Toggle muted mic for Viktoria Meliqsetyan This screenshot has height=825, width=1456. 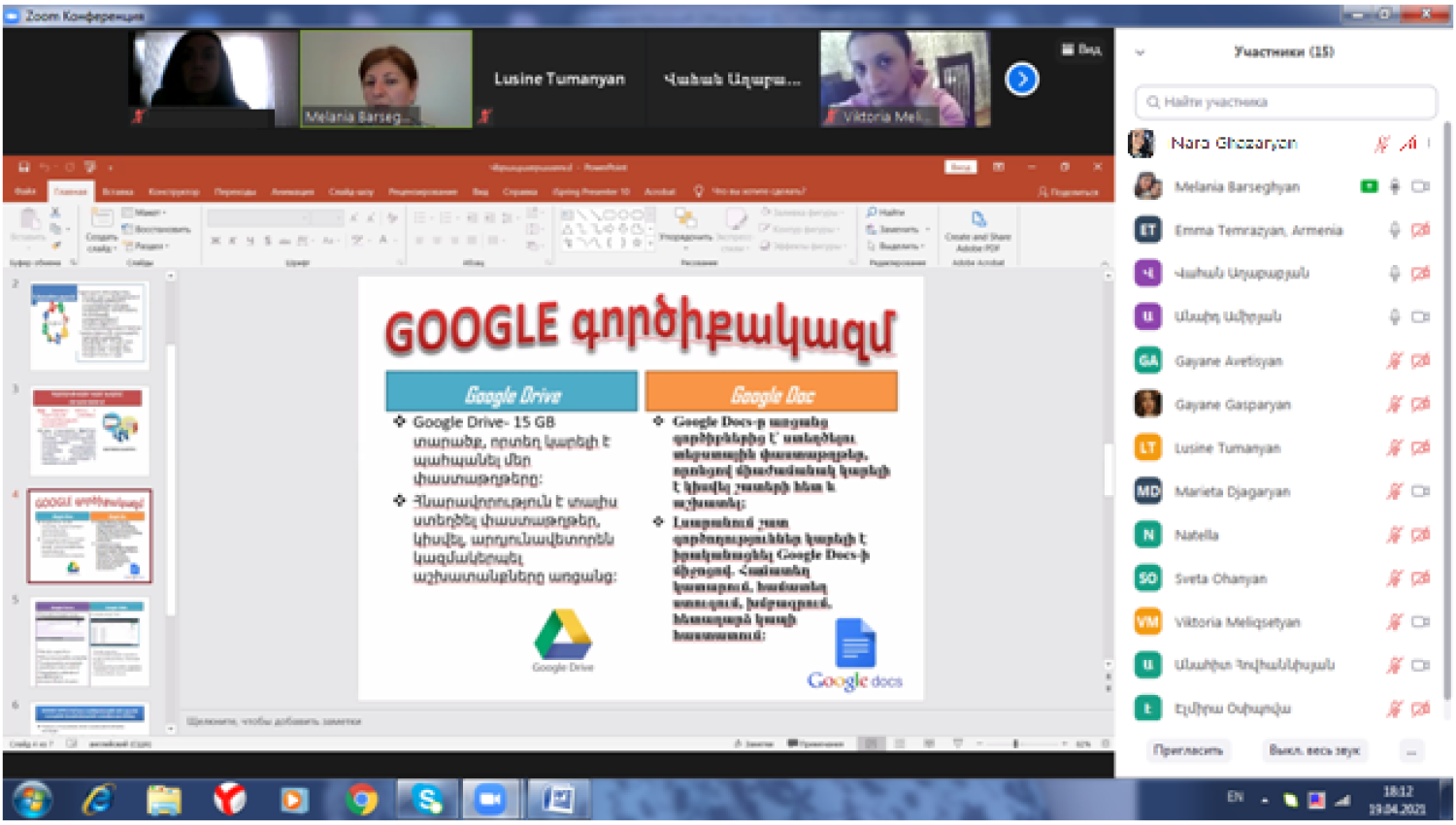coord(1395,622)
